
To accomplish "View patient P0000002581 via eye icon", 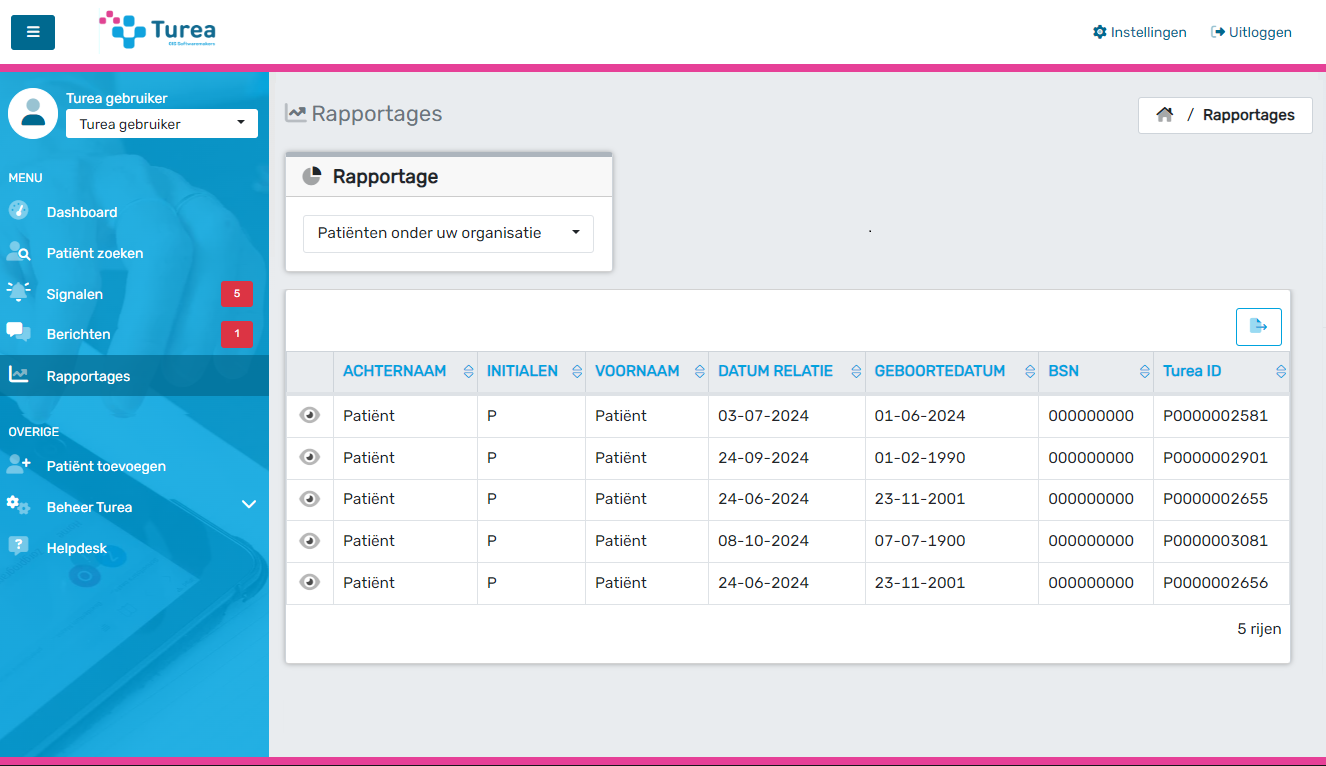I will 310,415.
